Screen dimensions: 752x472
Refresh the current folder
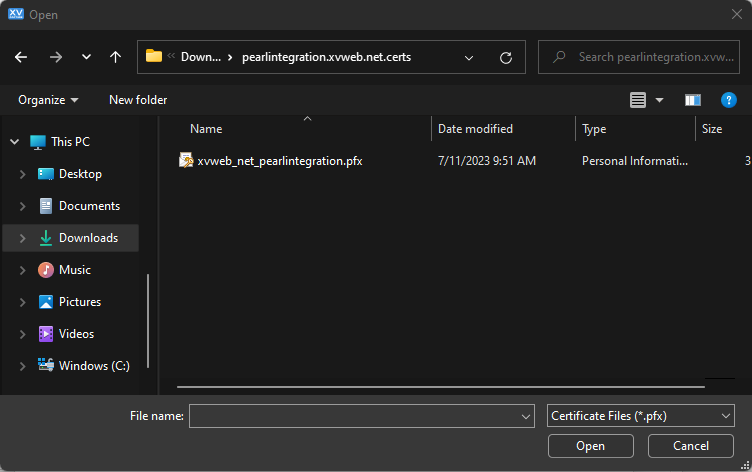506,58
